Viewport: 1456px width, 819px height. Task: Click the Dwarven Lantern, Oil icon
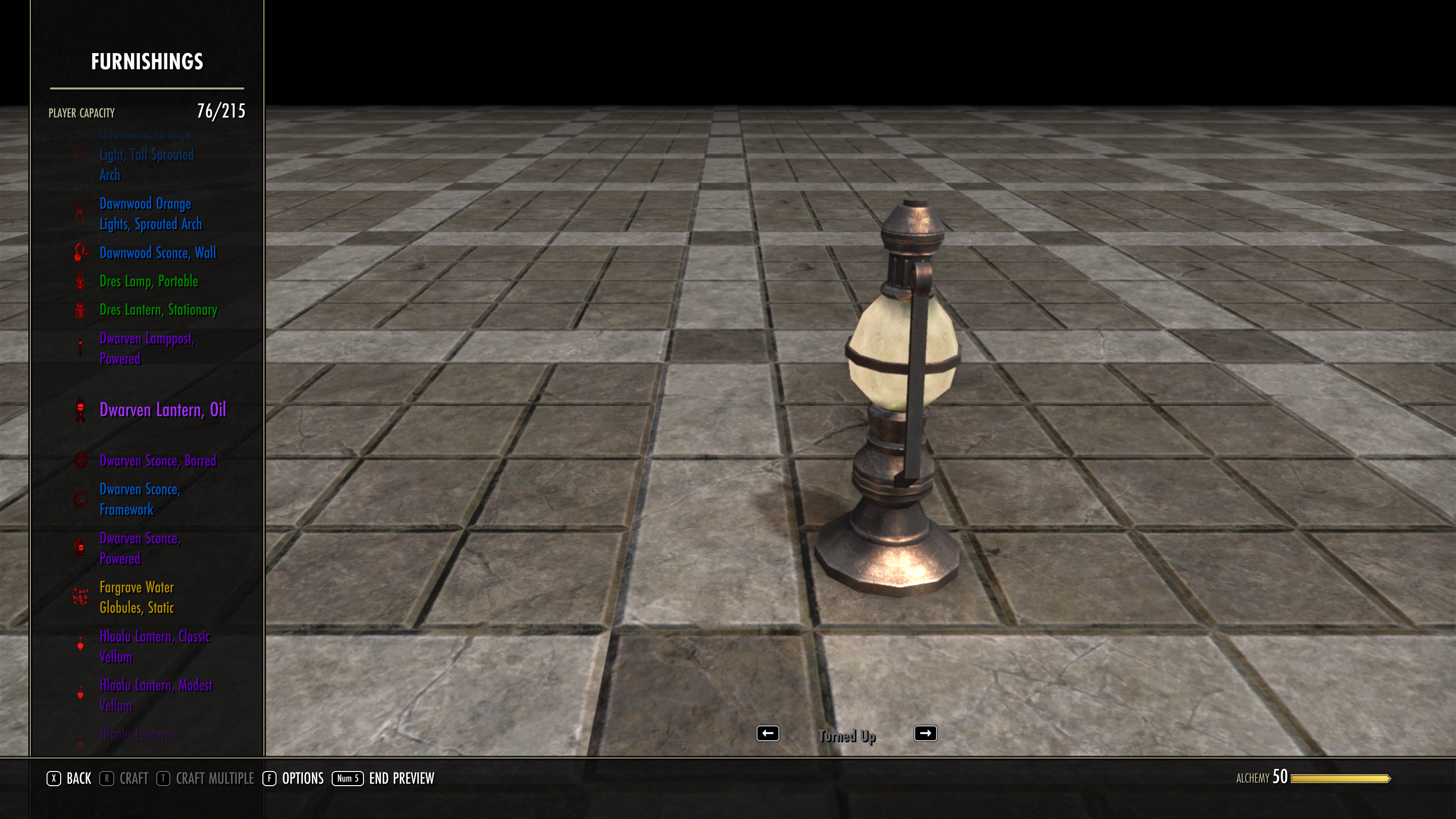pyautogui.click(x=80, y=410)
